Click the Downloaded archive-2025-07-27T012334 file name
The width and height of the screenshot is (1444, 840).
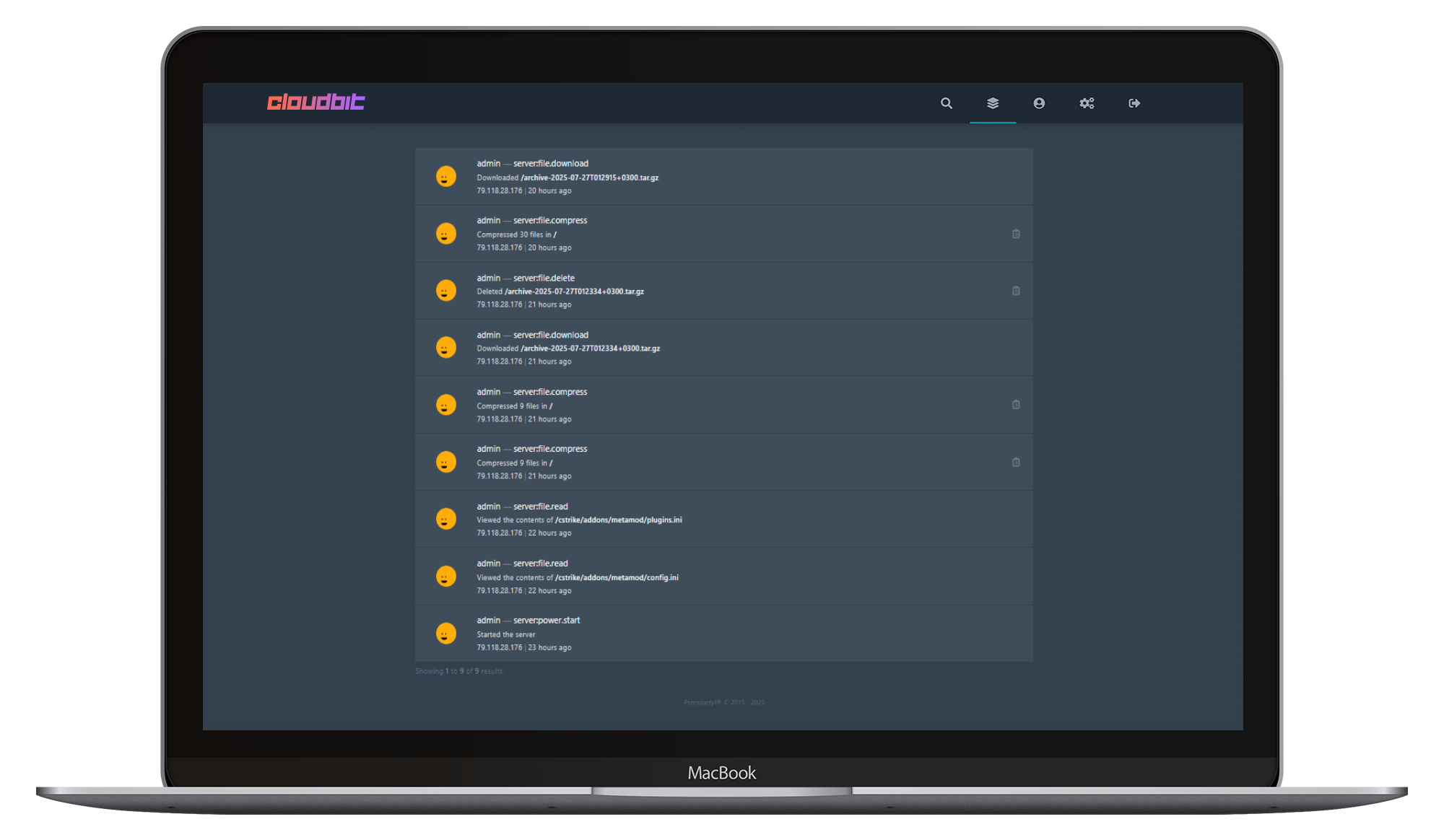[591, 349]
